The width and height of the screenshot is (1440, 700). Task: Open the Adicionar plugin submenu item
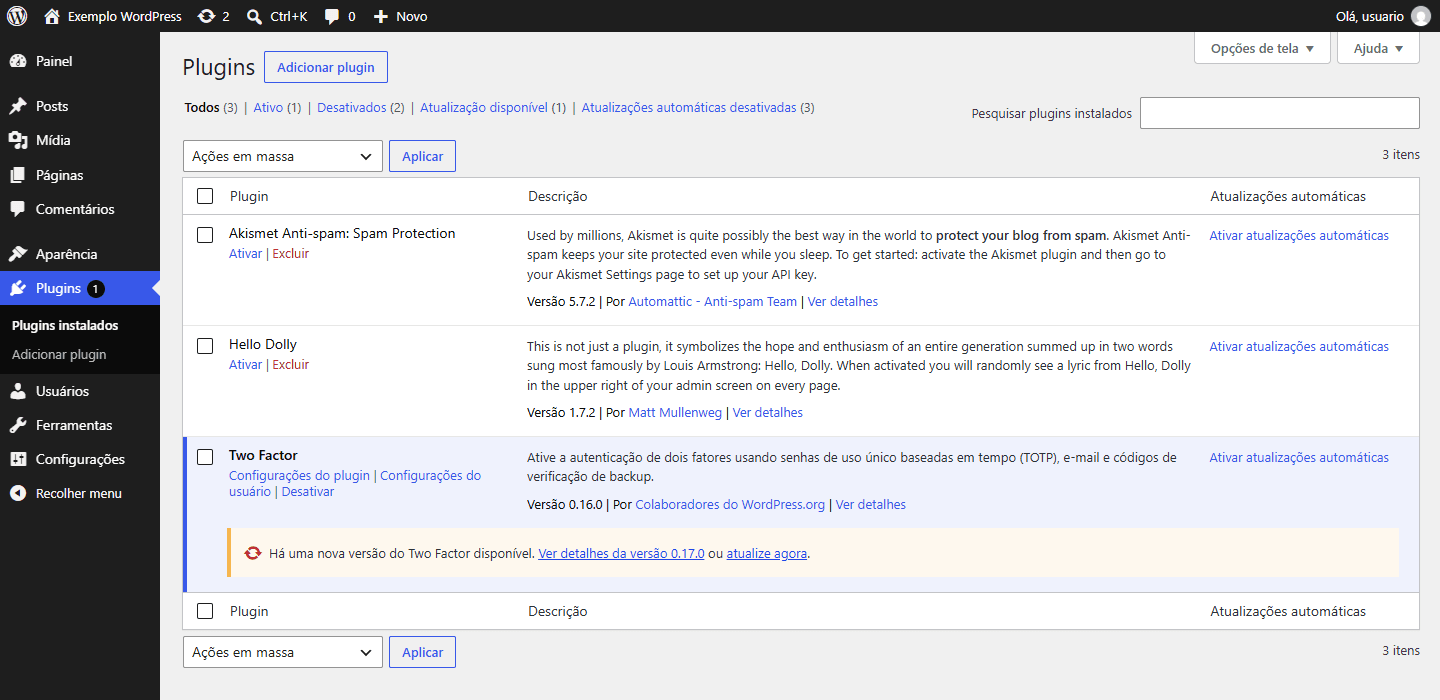tap(59, 354)
